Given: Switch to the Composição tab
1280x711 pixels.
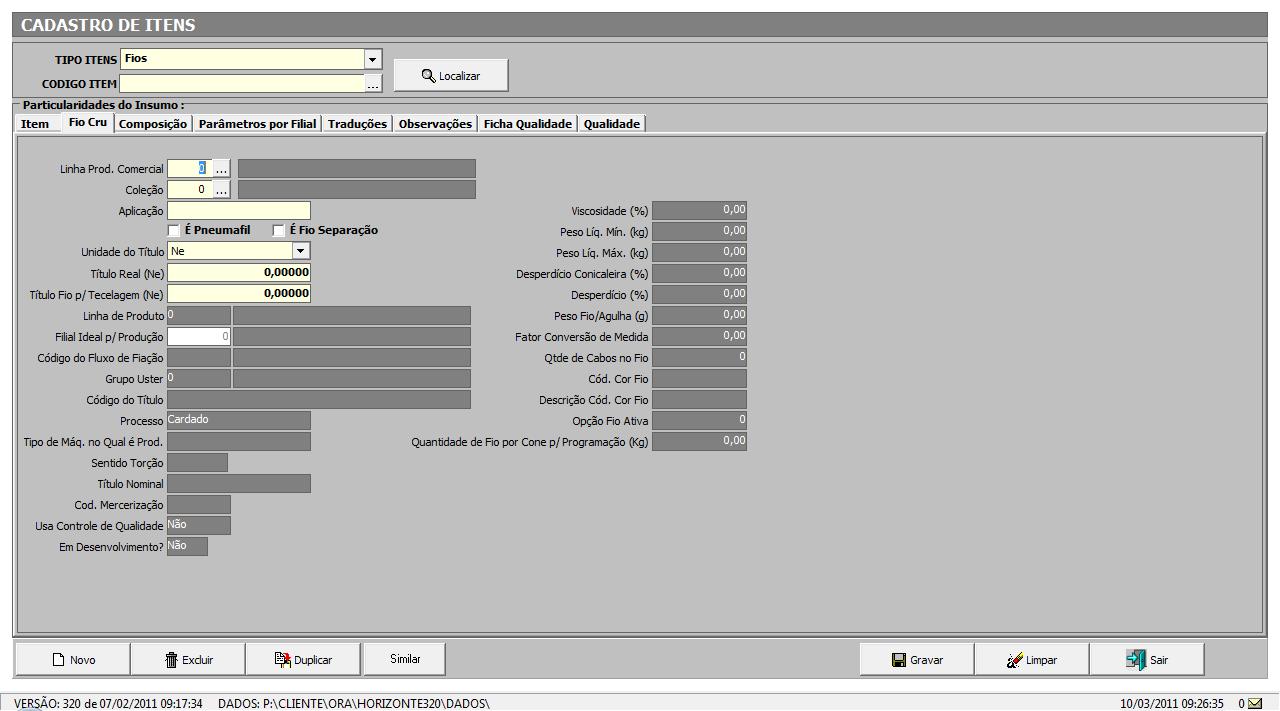Looking at the screenshot, I should [x=152, y=124].
